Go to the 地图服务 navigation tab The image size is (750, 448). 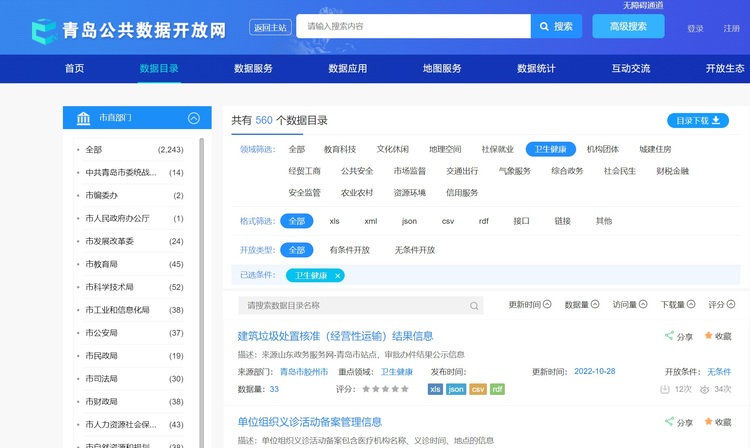442,69
